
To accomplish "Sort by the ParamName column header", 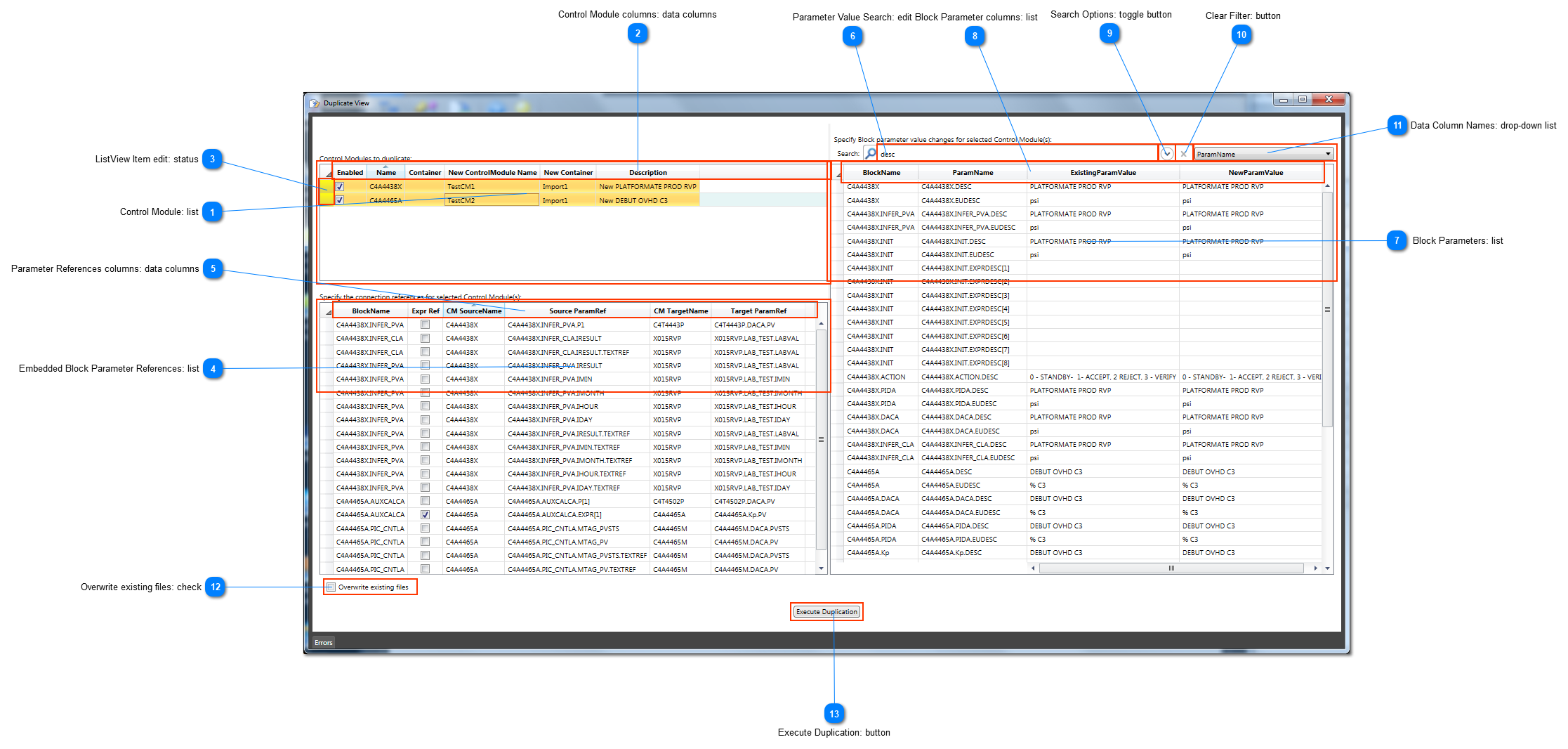I will click(973, 173).
